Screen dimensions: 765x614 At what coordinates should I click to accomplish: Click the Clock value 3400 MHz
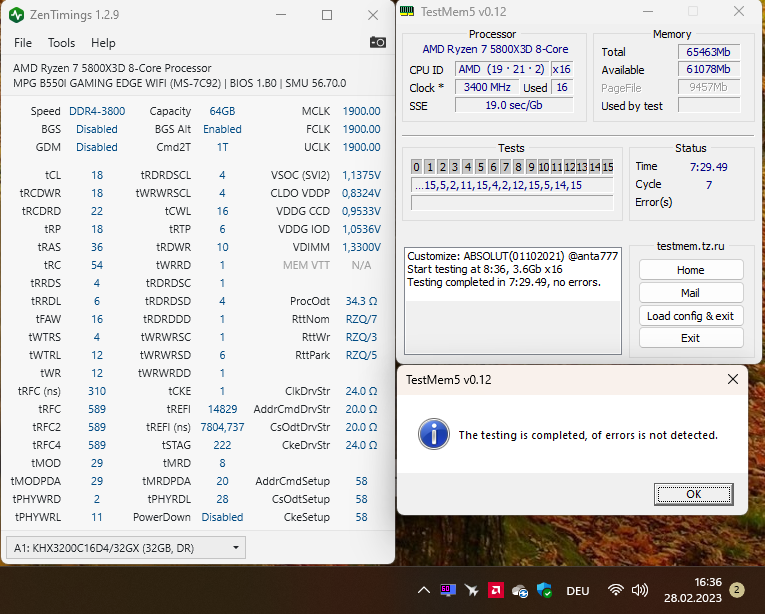(x=487, y=87)
